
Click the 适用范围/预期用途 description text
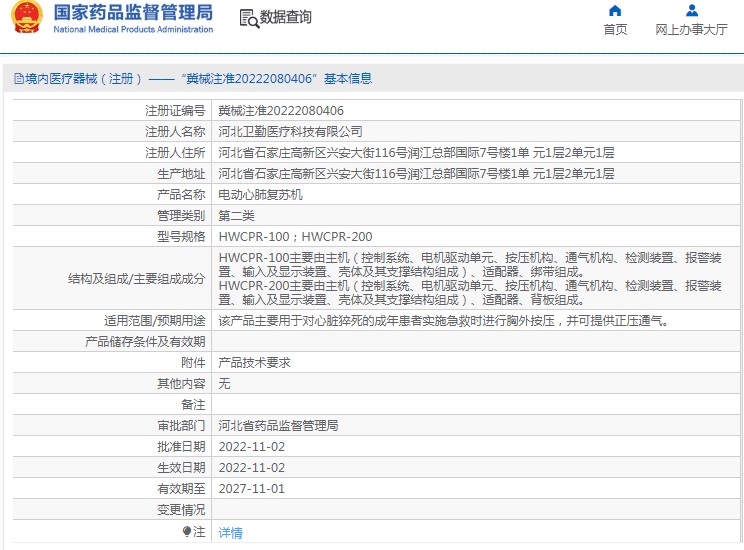[444, 321]
